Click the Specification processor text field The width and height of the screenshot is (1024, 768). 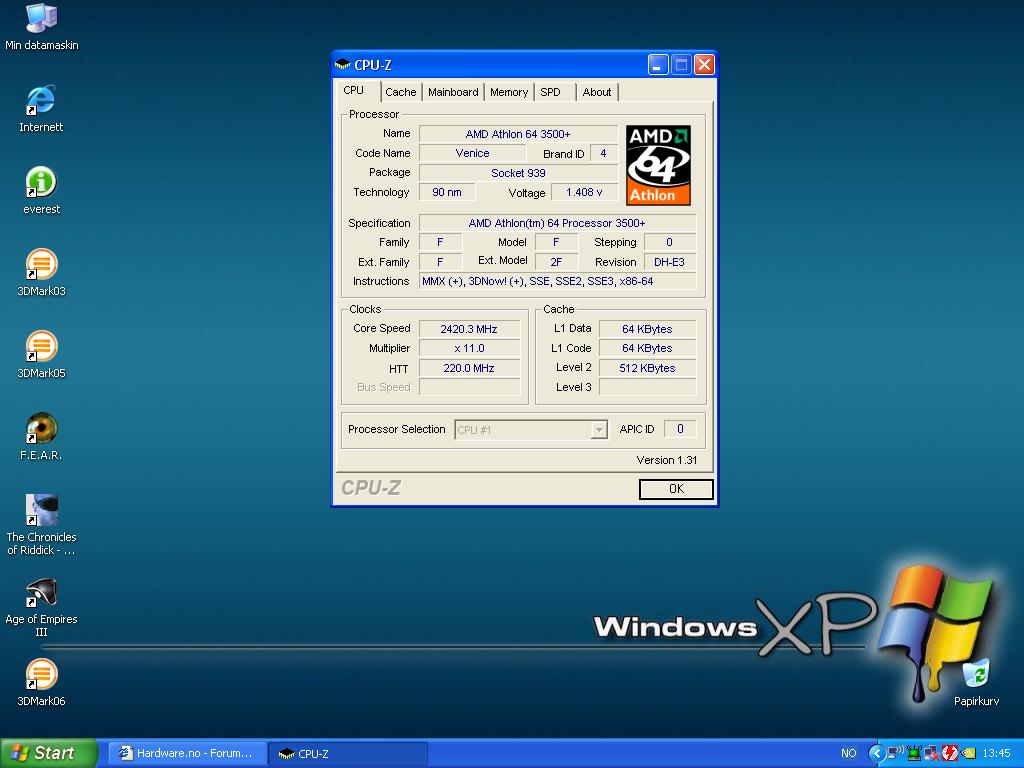coord(557,223)
